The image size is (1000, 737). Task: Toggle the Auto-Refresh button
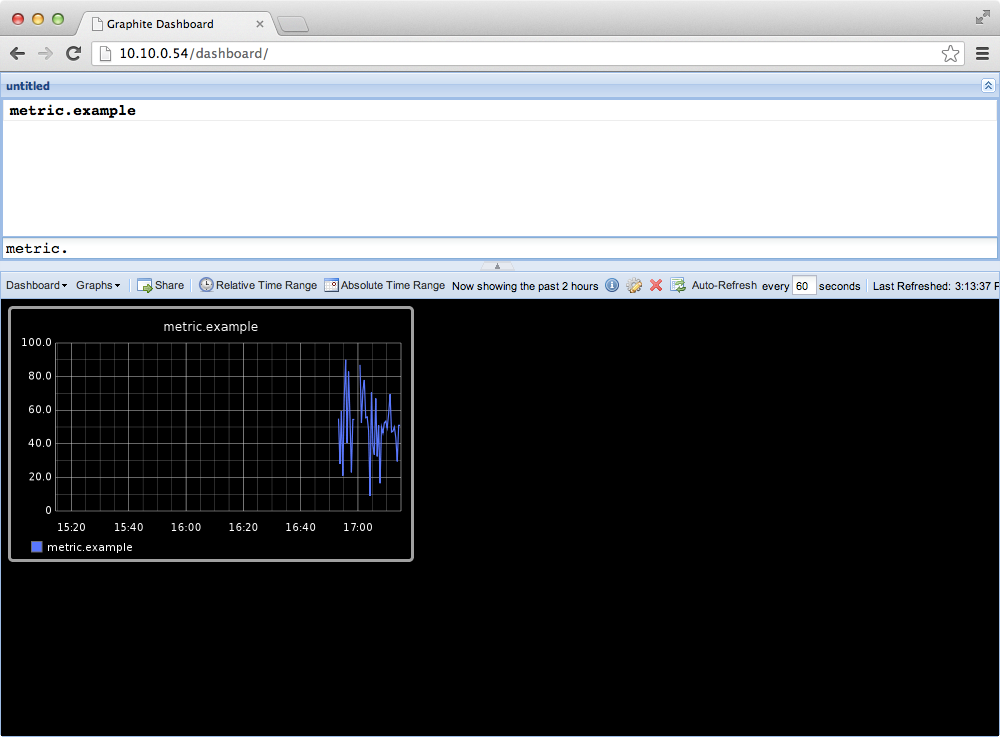pos(724,286)
